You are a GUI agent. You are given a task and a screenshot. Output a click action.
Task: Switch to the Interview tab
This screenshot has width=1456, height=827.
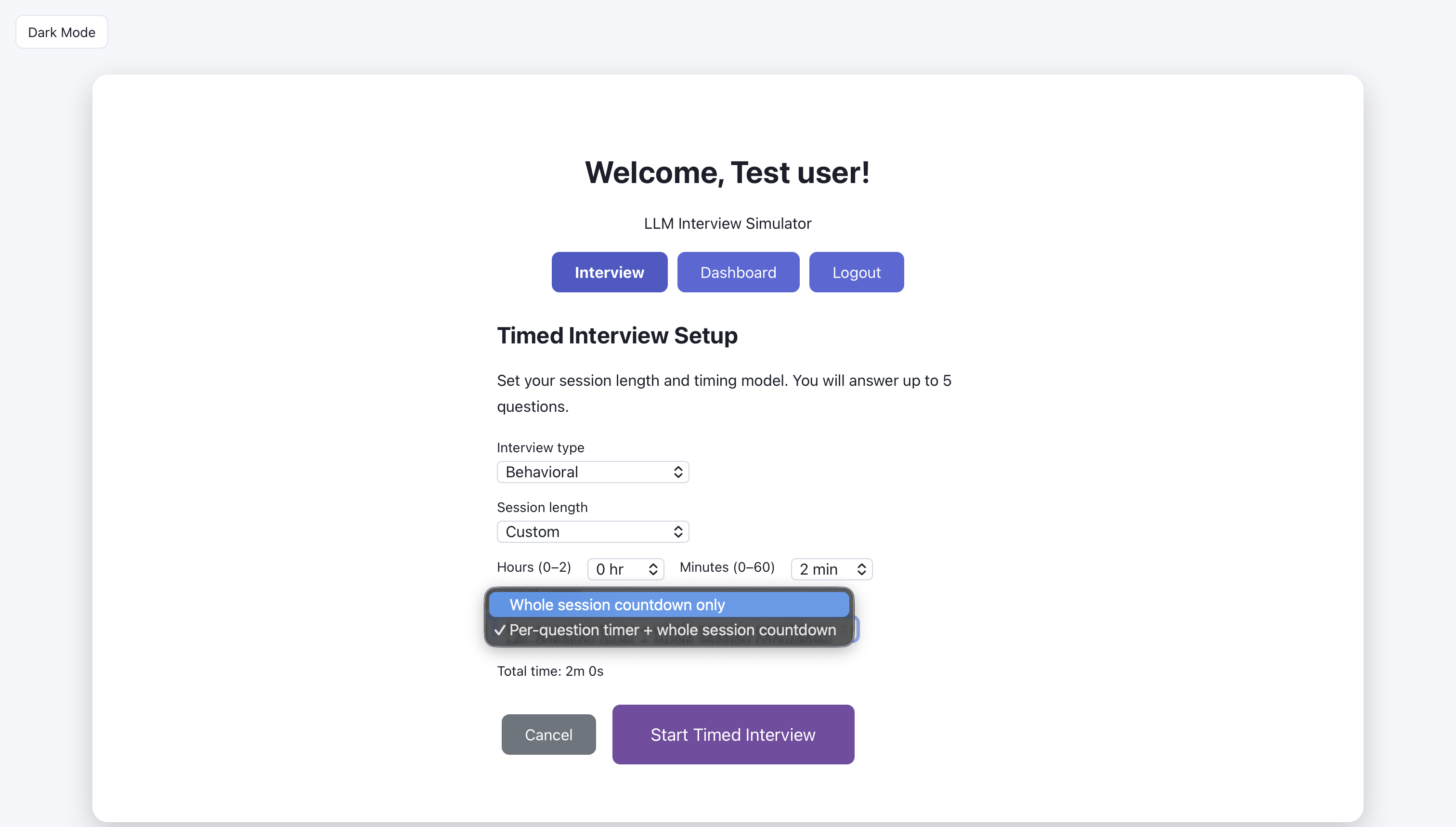click(x=609, y=273)
